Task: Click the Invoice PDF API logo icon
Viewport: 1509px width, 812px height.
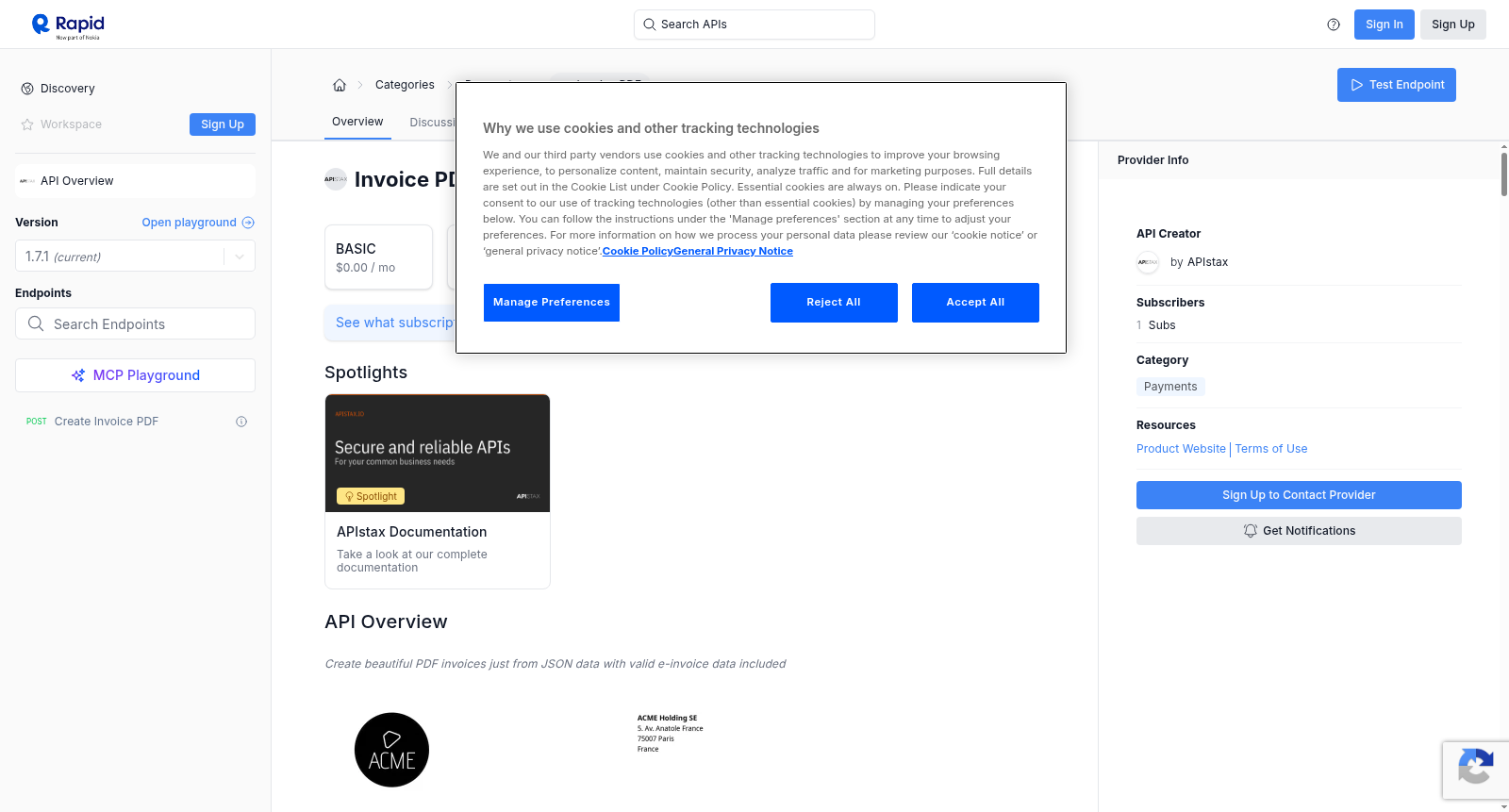Action: tap(336, 179)
